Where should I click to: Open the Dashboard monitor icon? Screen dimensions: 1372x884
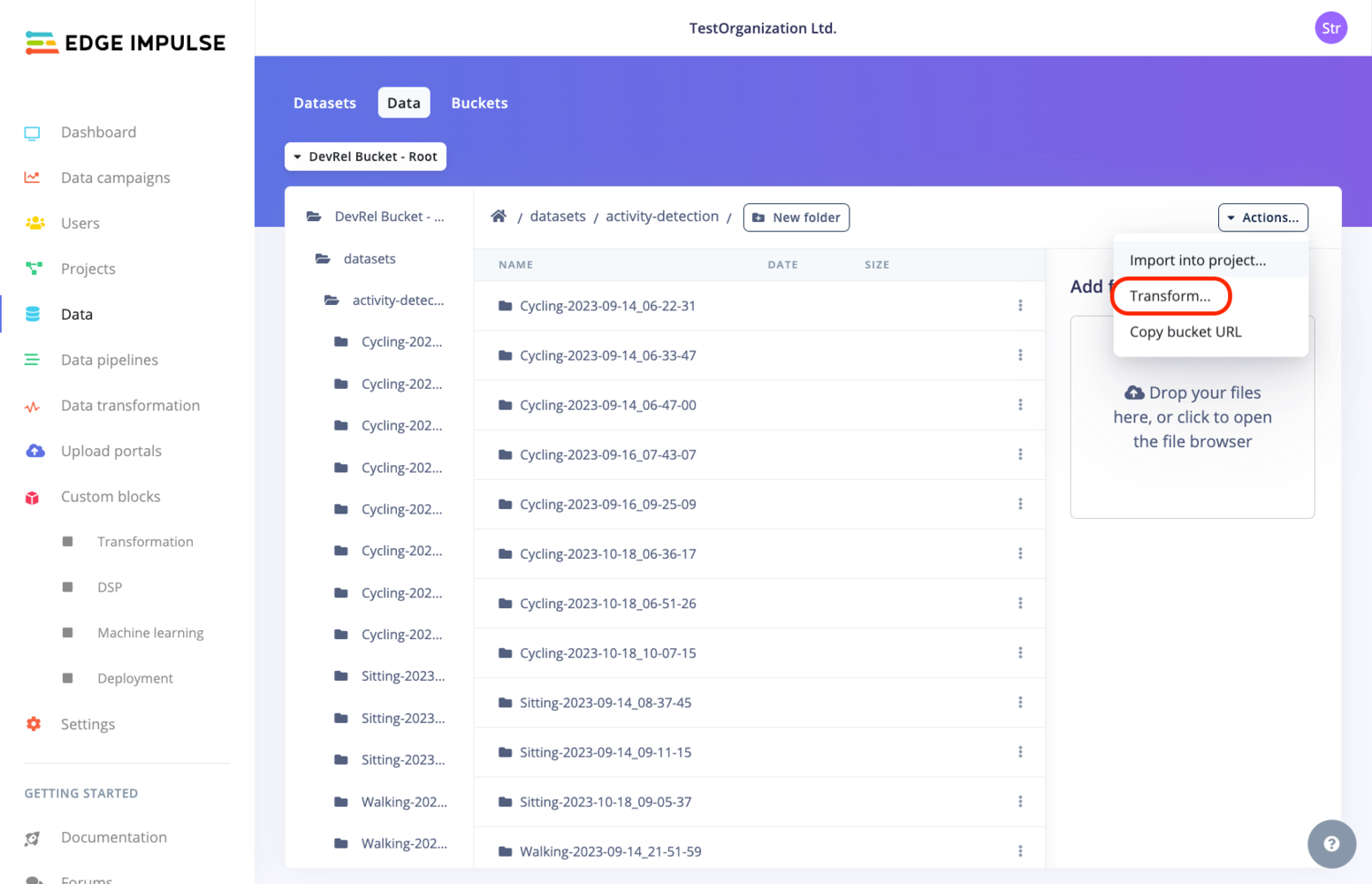[x=33, y=133]
